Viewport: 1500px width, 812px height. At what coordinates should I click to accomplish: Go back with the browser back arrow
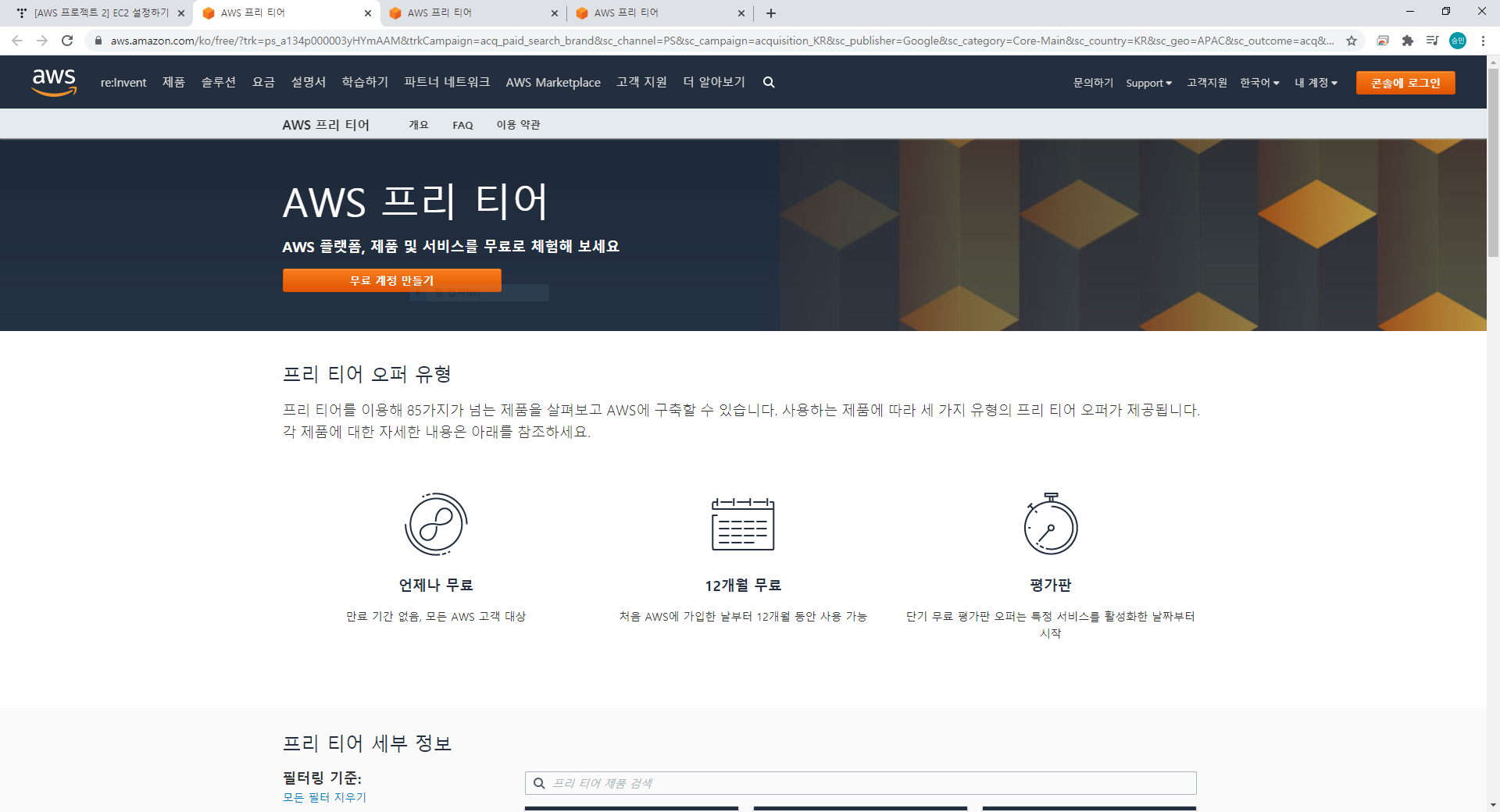tap(17, 41)
